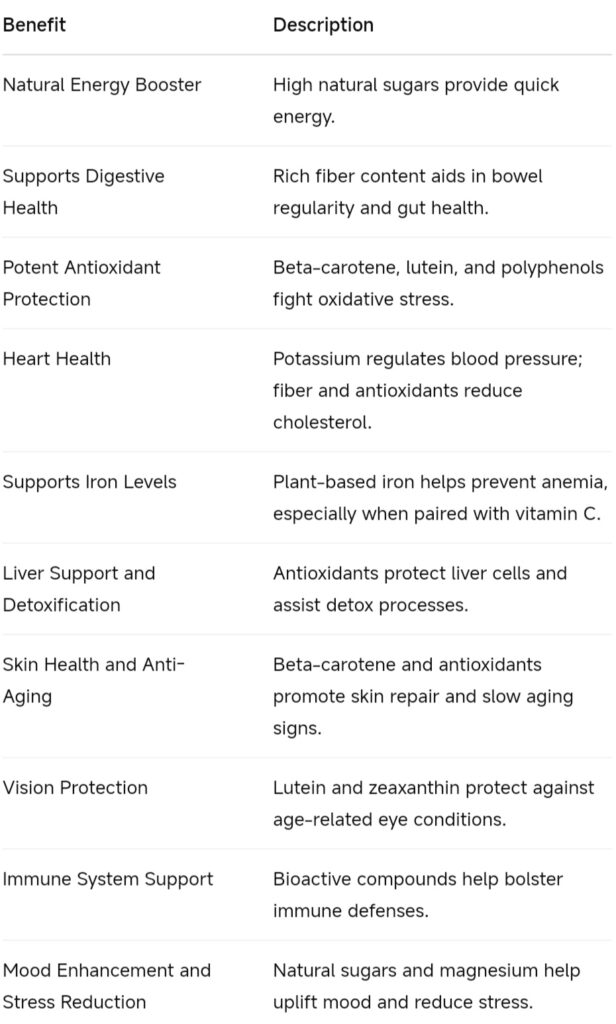Image resolution: width=616 pixels, height=1024 pixels.
Task: Select Potent Antioxidant Protection row label
Action: point(82,283)
